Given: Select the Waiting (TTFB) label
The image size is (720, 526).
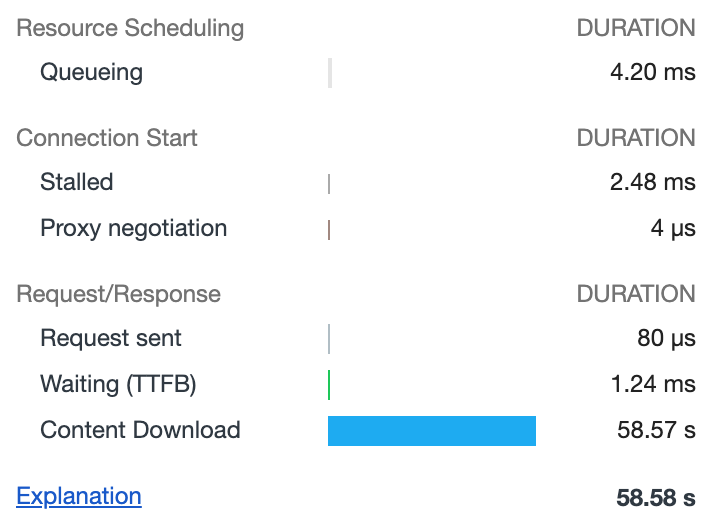Looking at the screenshot, I should pyautogui.click(x=118, y=384).
